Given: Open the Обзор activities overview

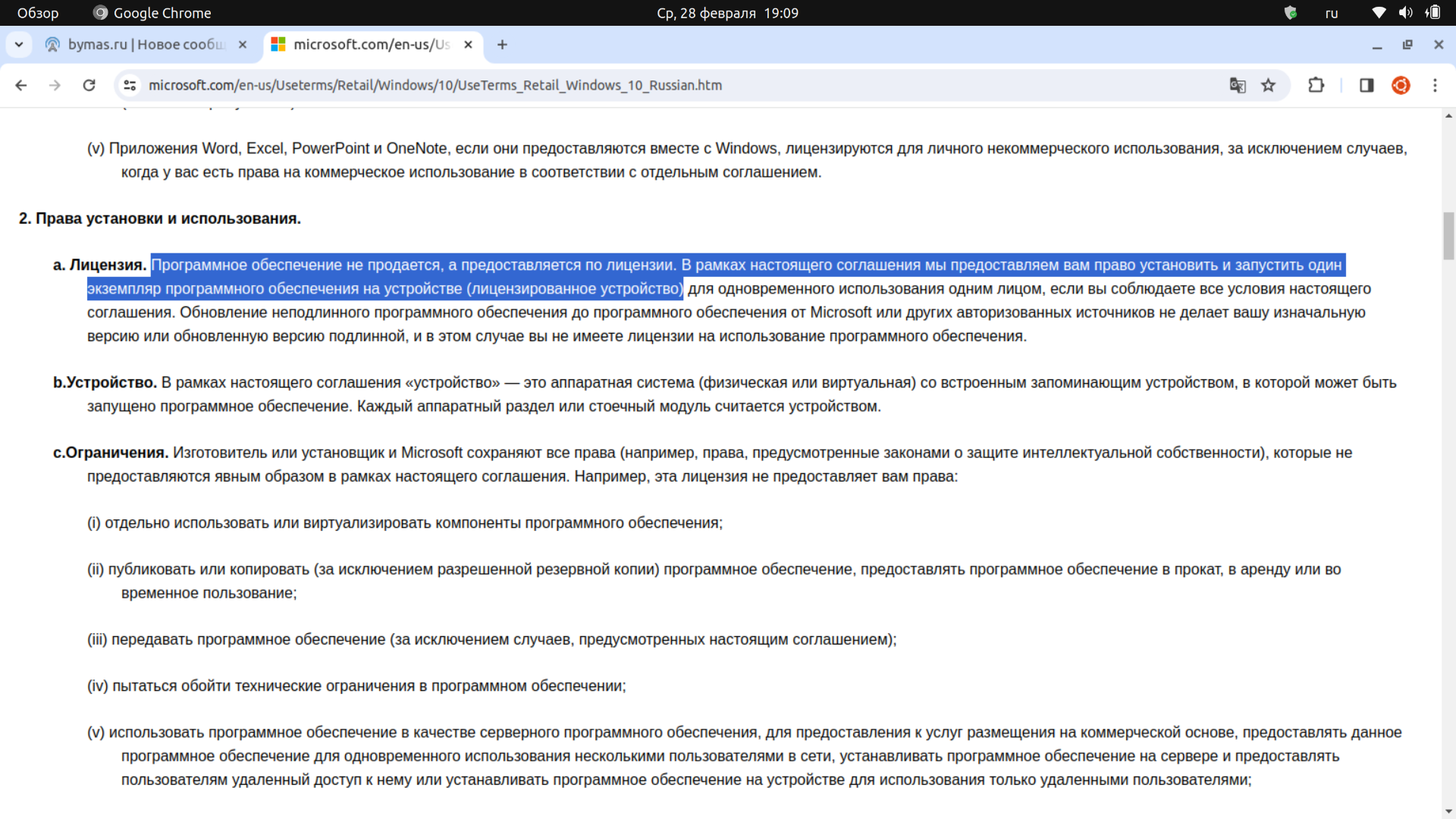Looking at the screenshot, I should click(x=38, y=13).
